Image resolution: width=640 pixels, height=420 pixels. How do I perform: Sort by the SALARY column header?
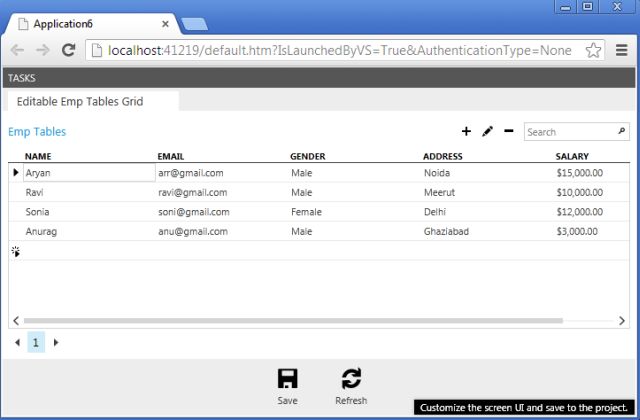coord(572,156)
